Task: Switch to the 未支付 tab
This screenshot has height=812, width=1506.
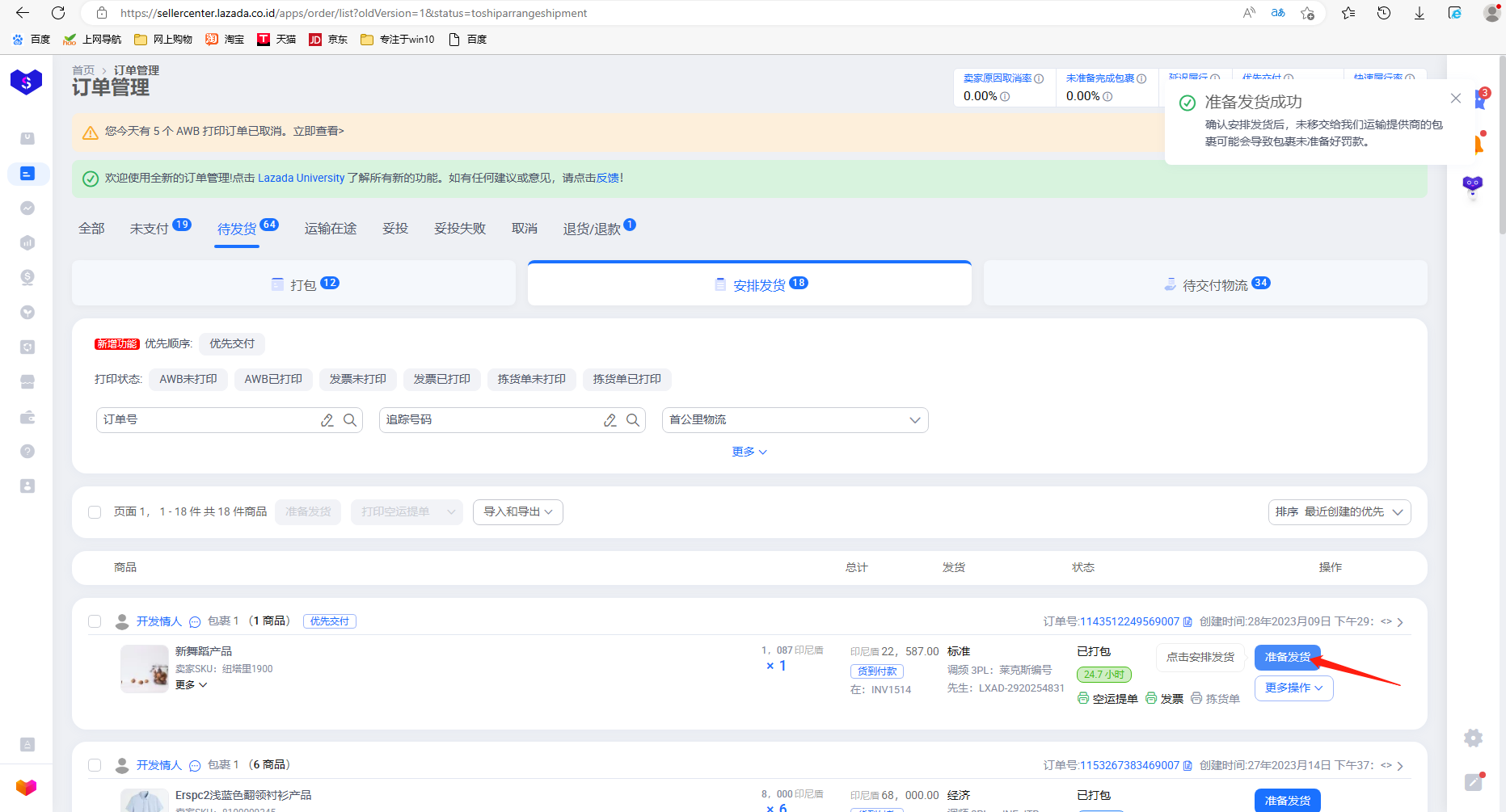Action: click(x=150, y=229)
